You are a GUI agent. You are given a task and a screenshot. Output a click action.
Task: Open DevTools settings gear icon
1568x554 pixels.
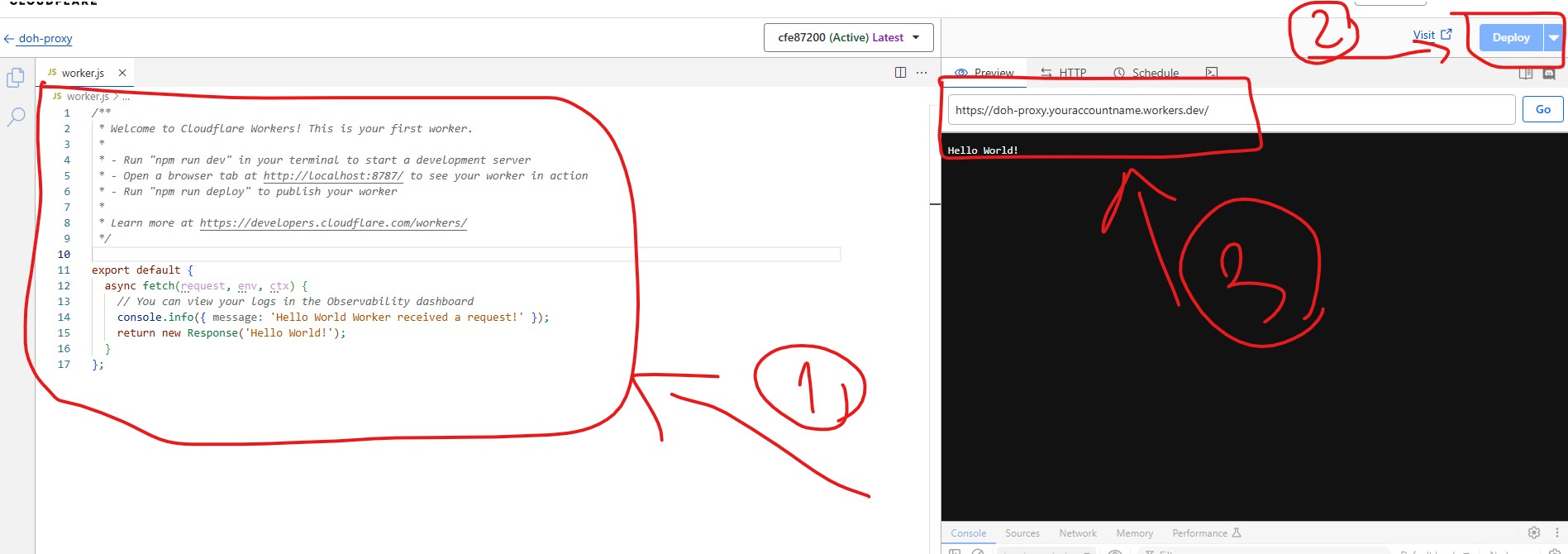(x=1534, y=533)
